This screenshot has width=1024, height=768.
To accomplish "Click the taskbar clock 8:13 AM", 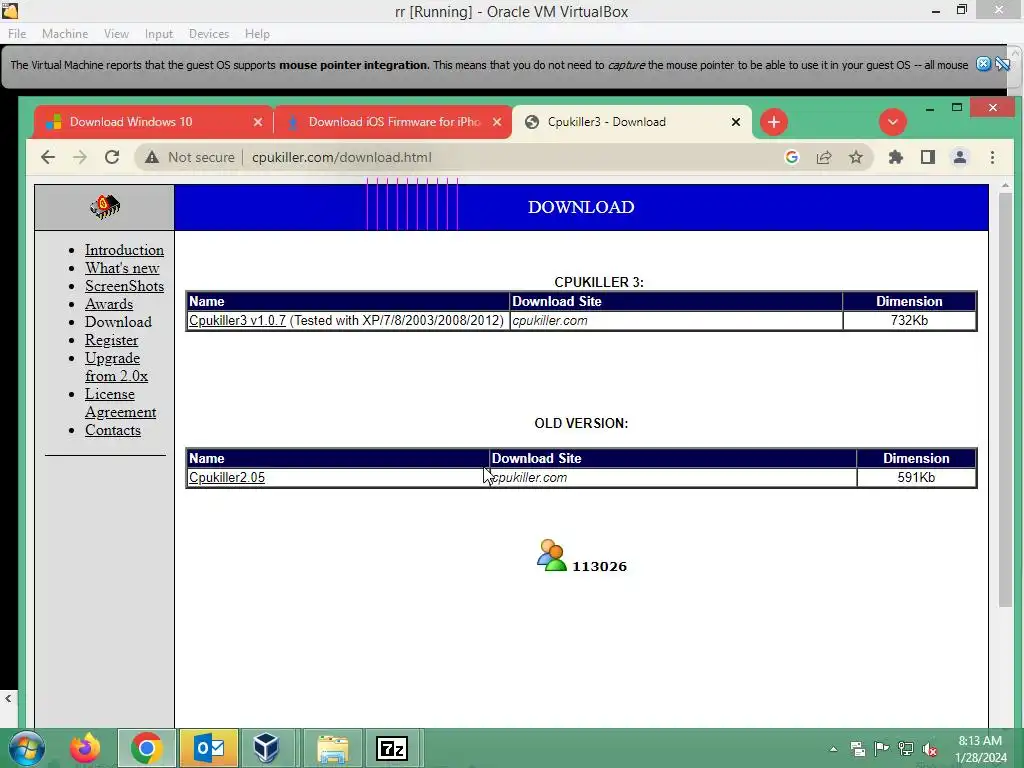I will (x=980, y=741).
